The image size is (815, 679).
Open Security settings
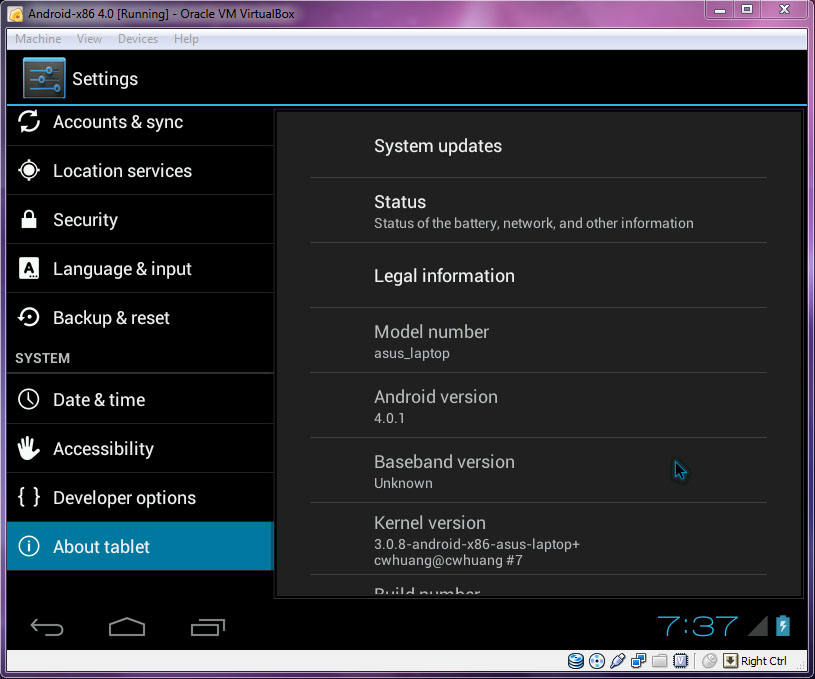tap(140, 219)
